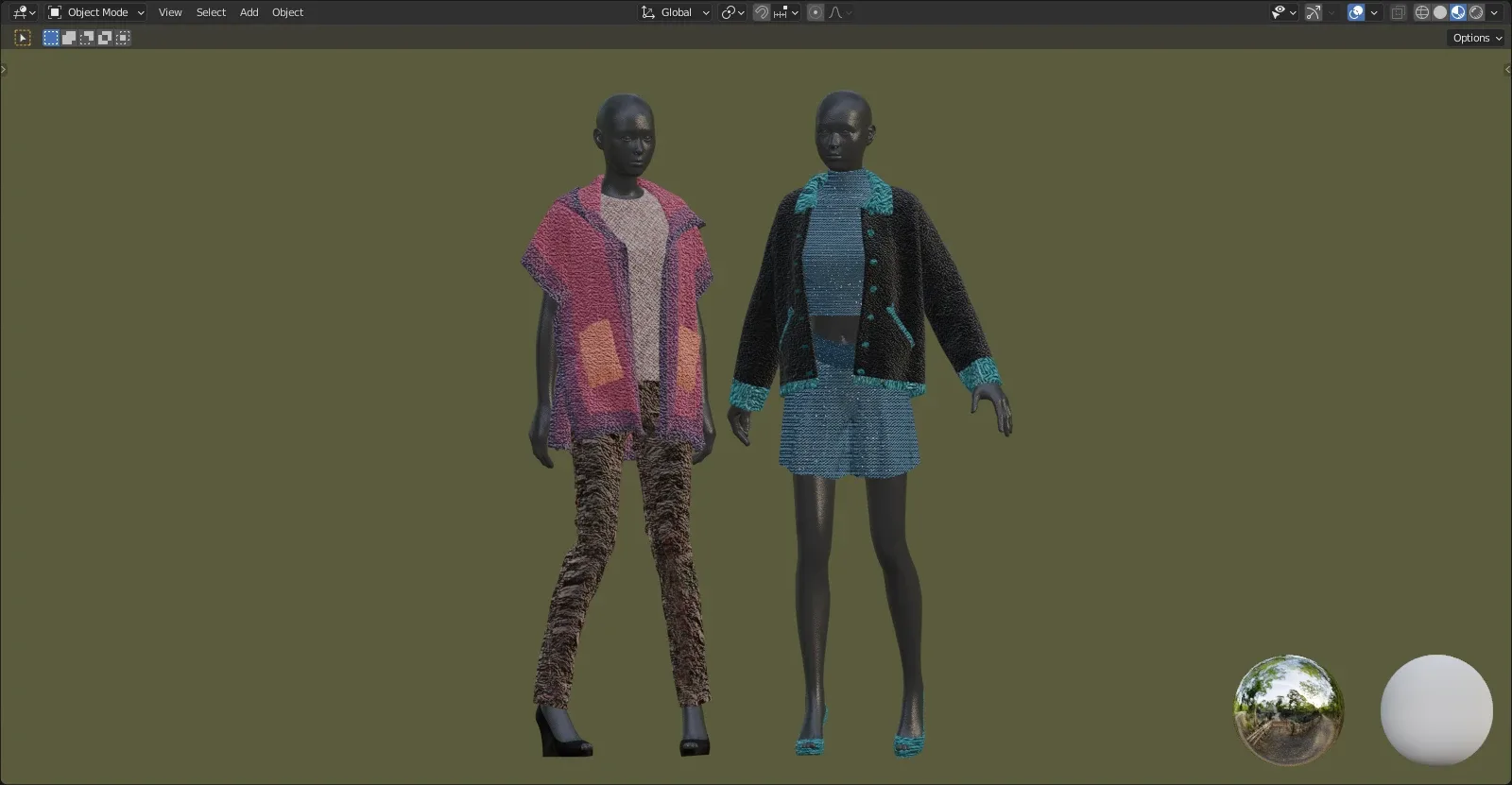Open the Object Mode dropdown
Viewport: 1512px width, 785px height.
96,12
